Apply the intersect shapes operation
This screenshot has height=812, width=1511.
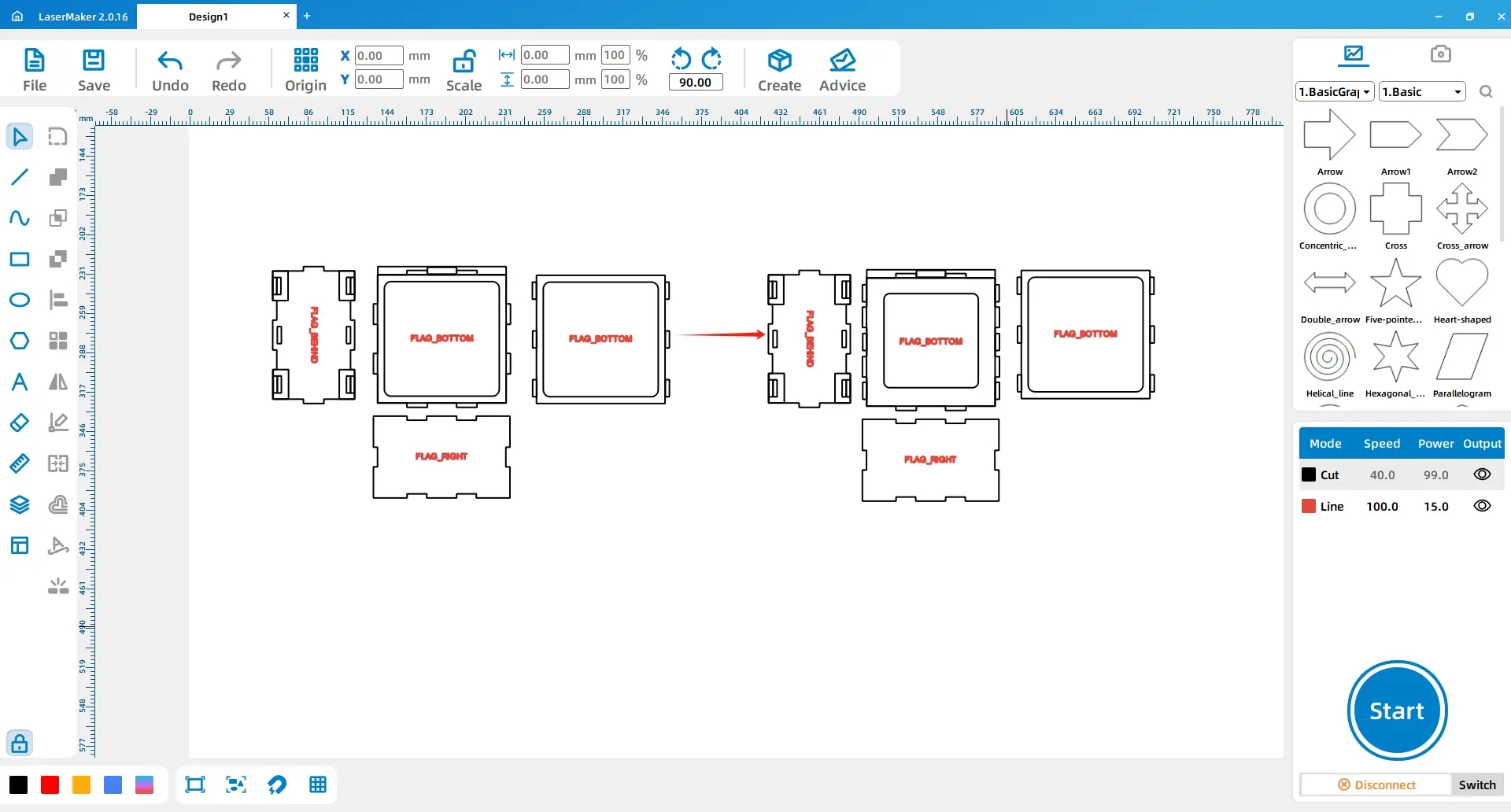(57, 218)
